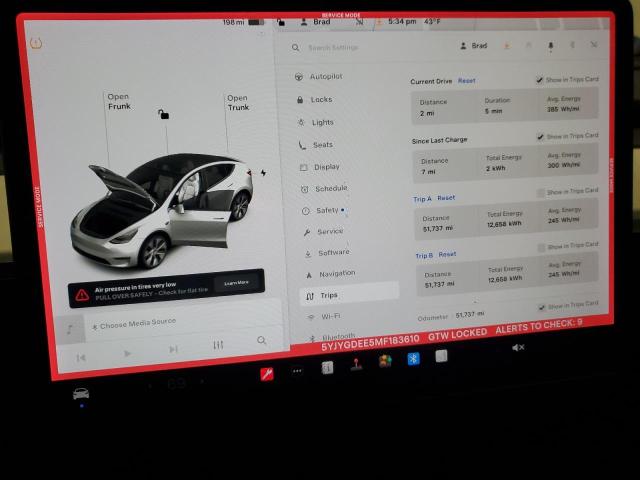The height and width of the screenshot is (480, 640).
Task: Play the media
Action: tap(127, 353)
